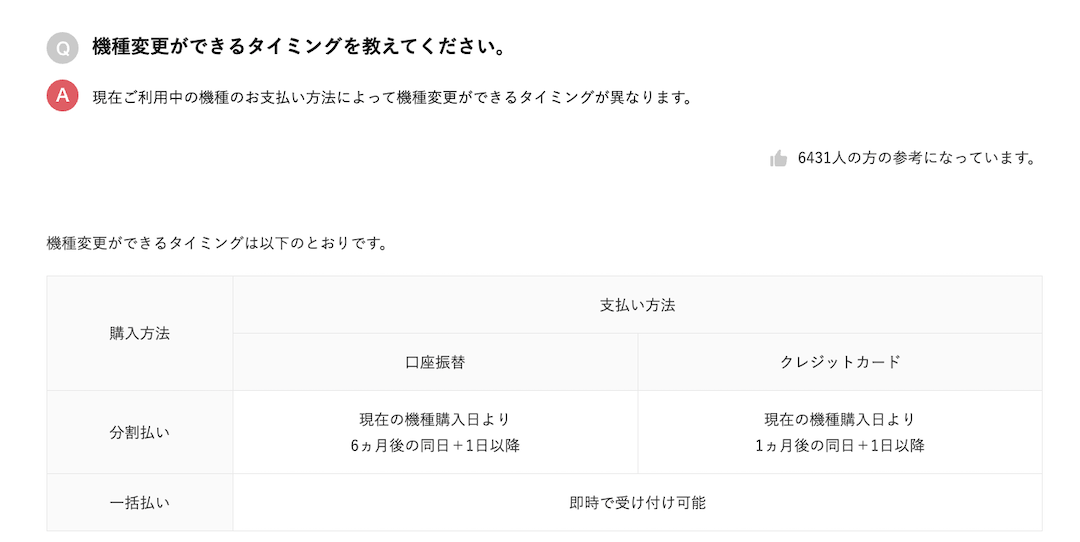Click the クレジットカード column header
1080x542 pixels.
click(840, 362)
